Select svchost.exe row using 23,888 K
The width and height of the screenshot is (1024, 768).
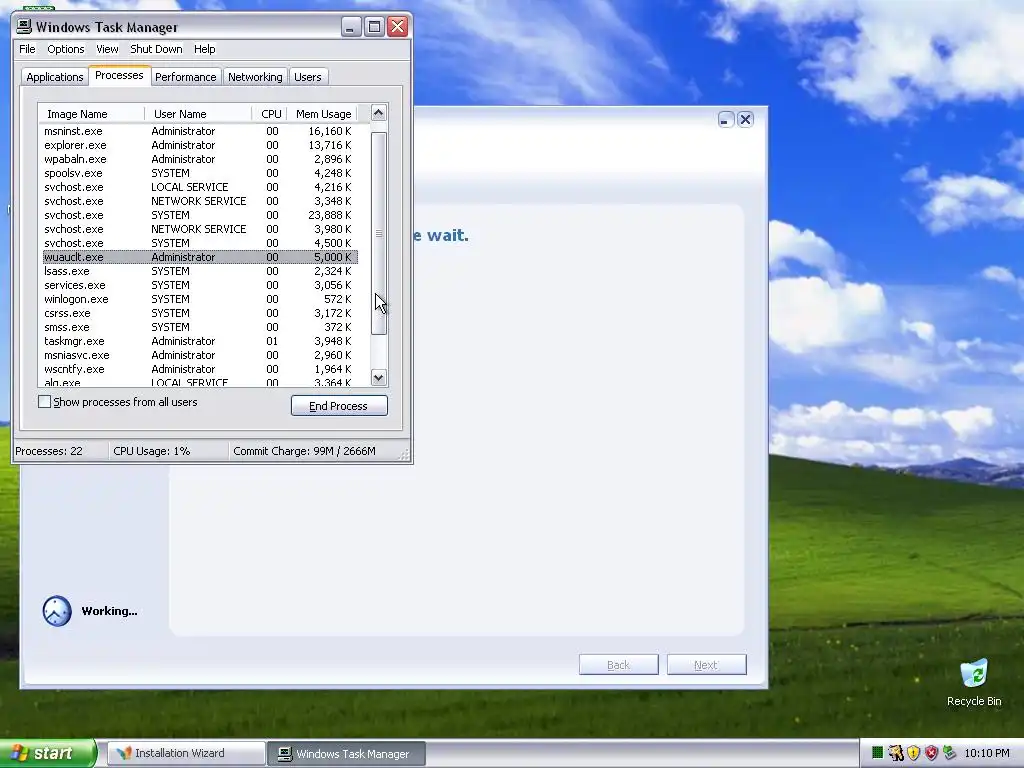coord(200,216)
